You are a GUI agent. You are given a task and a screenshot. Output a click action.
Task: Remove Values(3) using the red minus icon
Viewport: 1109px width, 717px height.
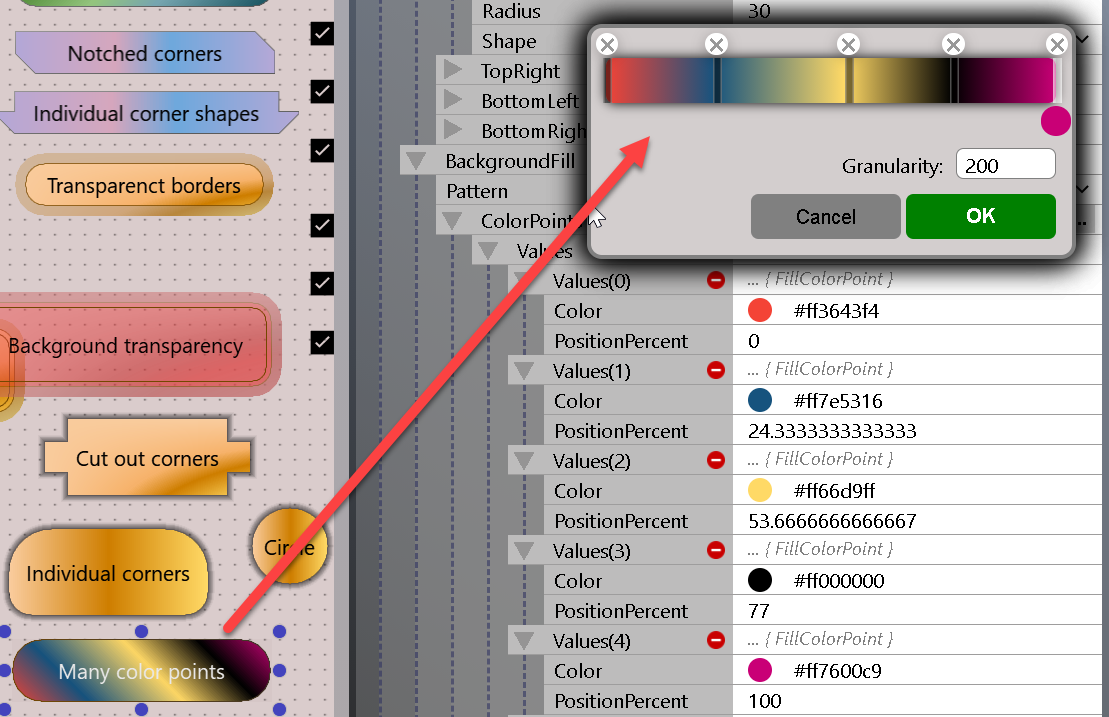[716, 551]
